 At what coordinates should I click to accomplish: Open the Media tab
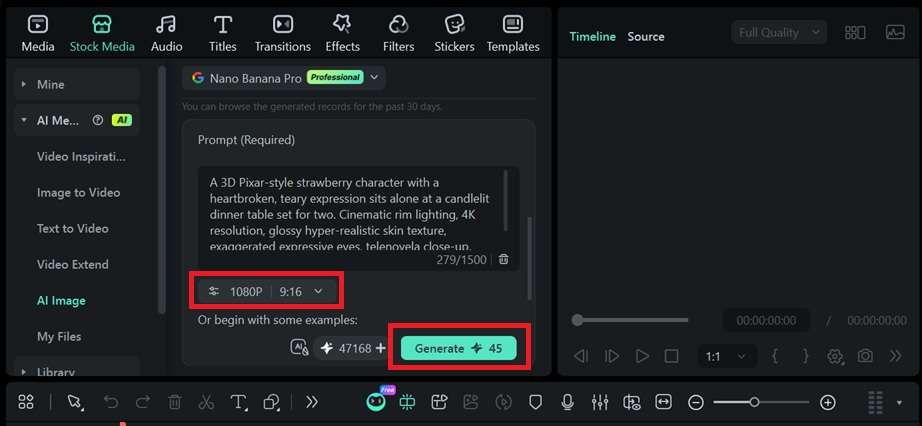(x=38, y=34)
